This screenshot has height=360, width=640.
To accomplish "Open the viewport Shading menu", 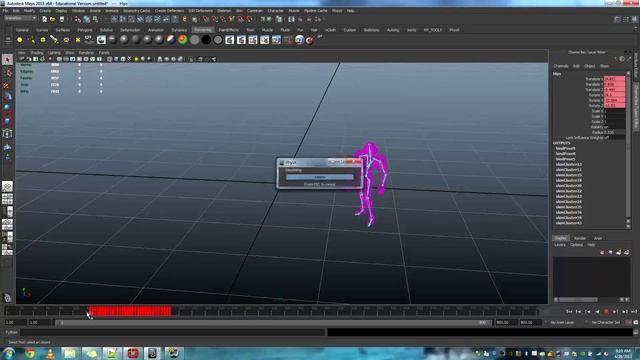I will click(x=37, y=53).
